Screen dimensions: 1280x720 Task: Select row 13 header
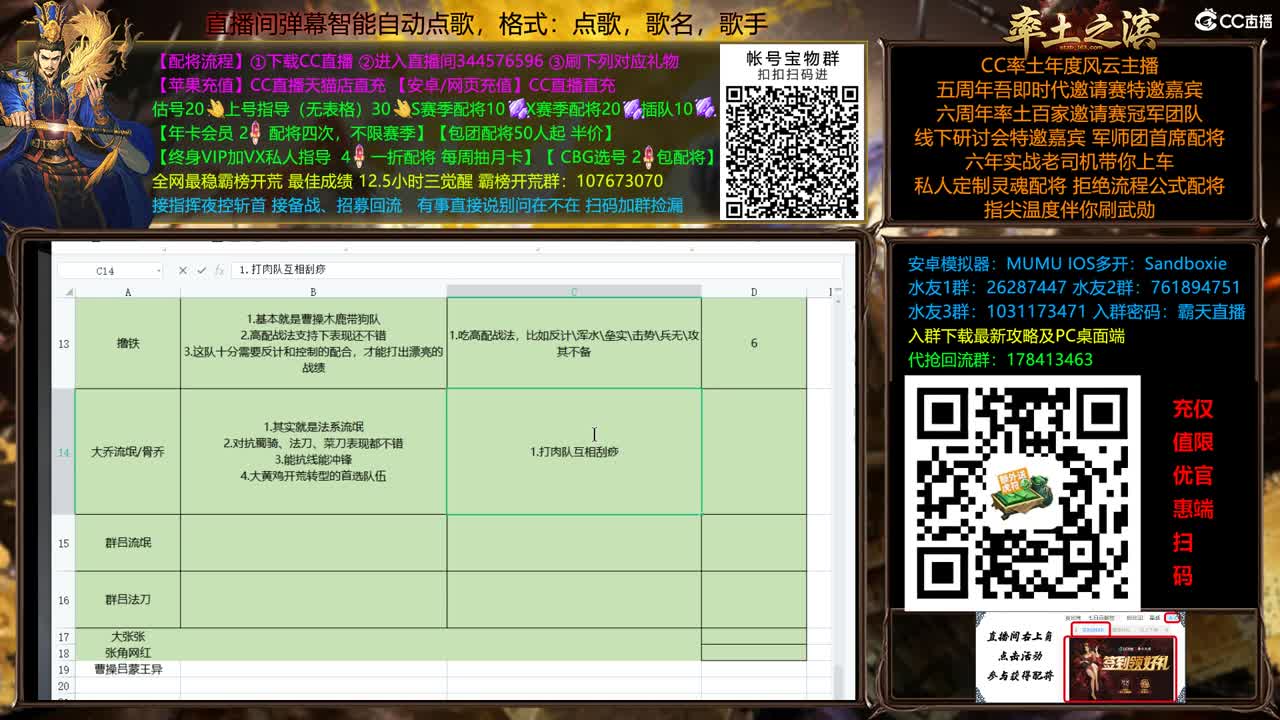coord(64,343)
